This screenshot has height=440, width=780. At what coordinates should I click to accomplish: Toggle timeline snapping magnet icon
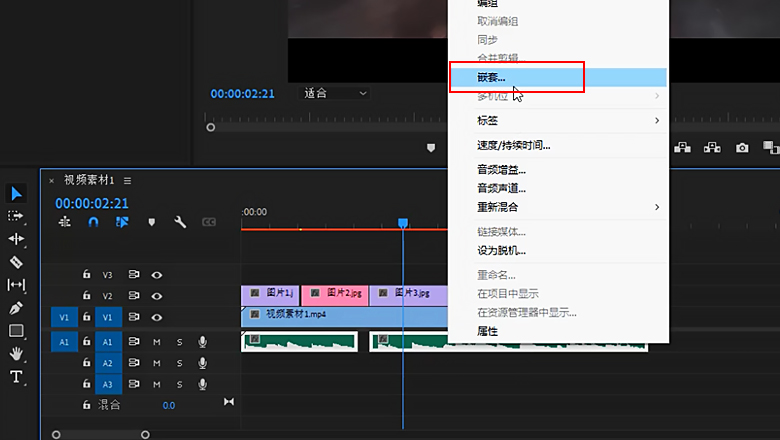click(93, 222)
